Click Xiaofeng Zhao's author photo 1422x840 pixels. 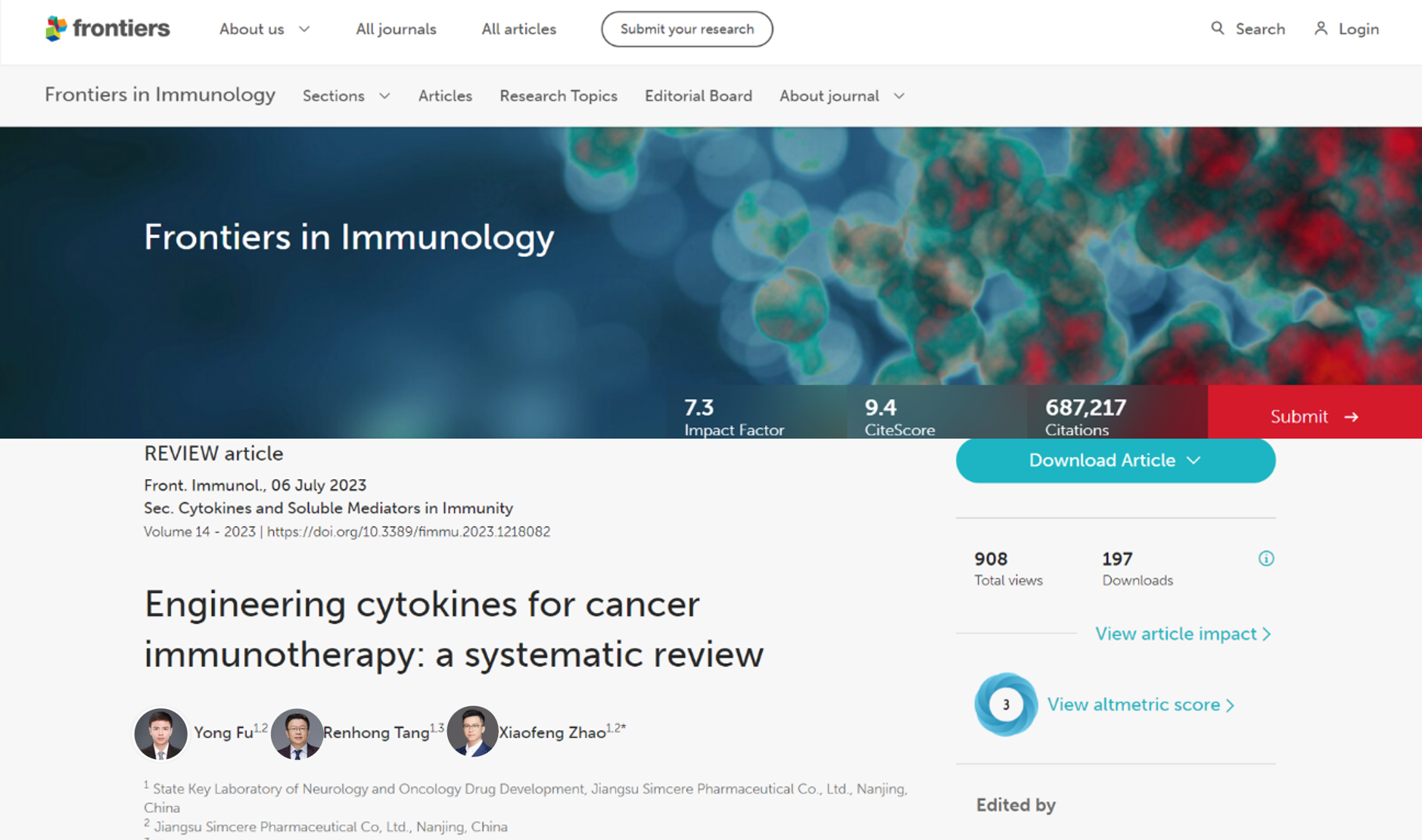click(472, 732)
